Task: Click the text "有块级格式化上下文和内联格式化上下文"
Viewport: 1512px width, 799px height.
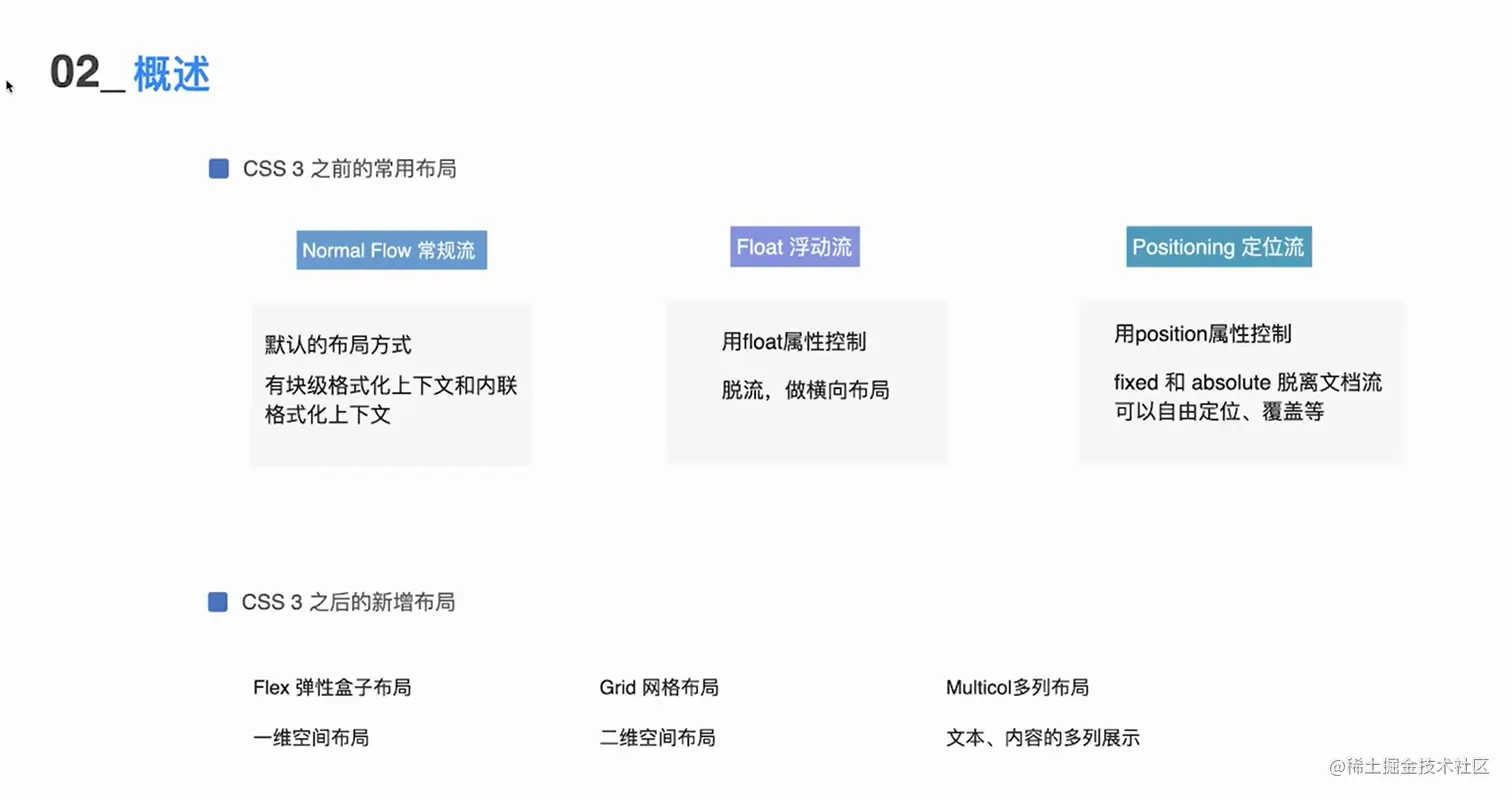Action: coord(391,400)
